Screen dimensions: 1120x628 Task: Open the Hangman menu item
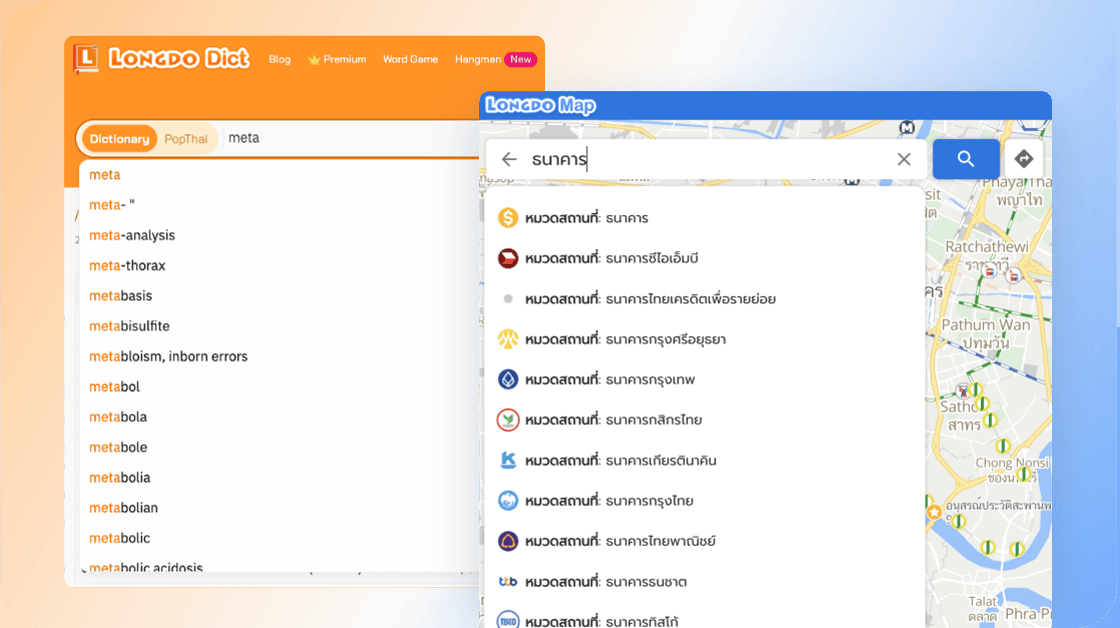tap(478, 59)
